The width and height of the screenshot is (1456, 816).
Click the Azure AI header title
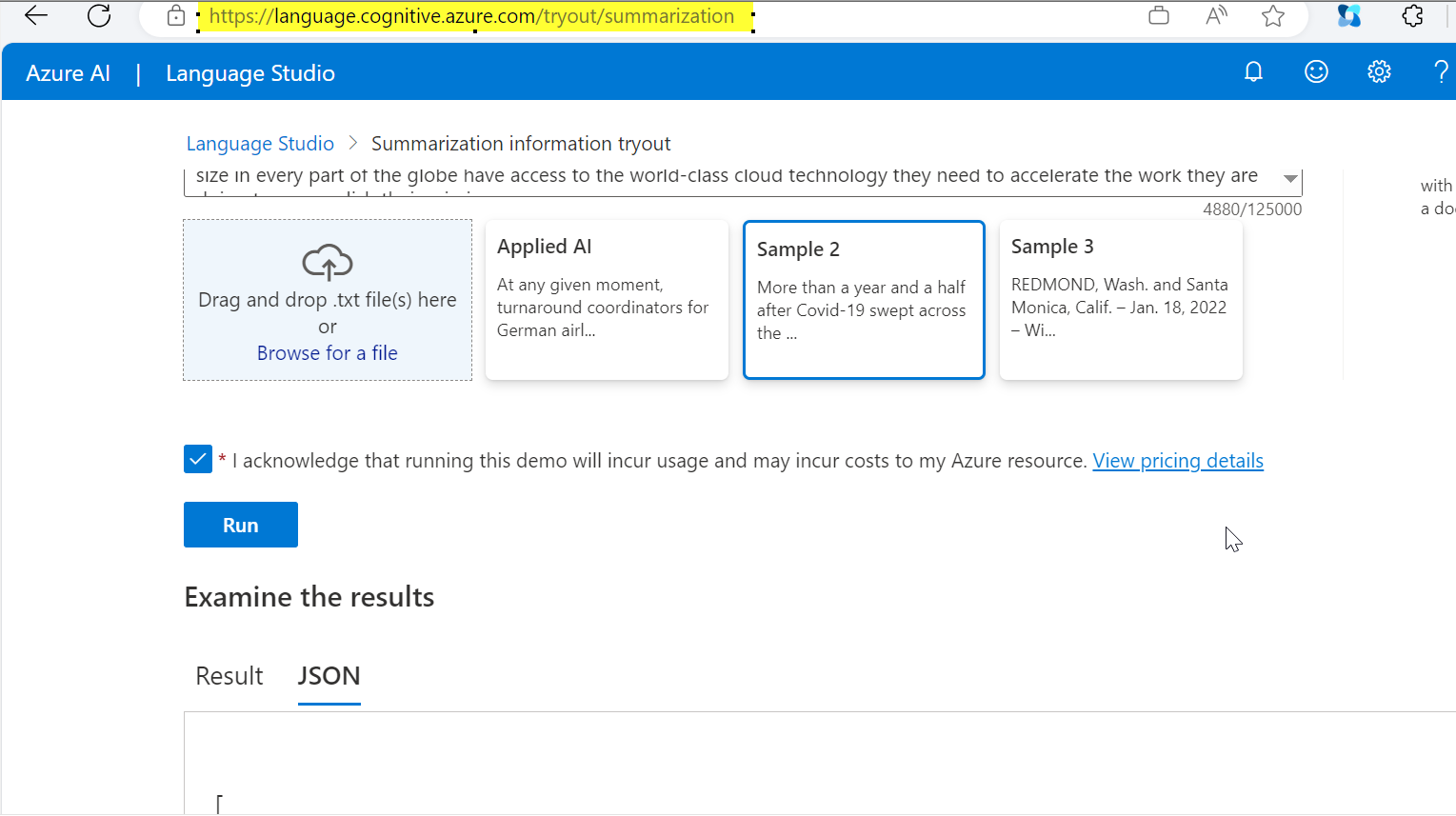tap(69, 73)
